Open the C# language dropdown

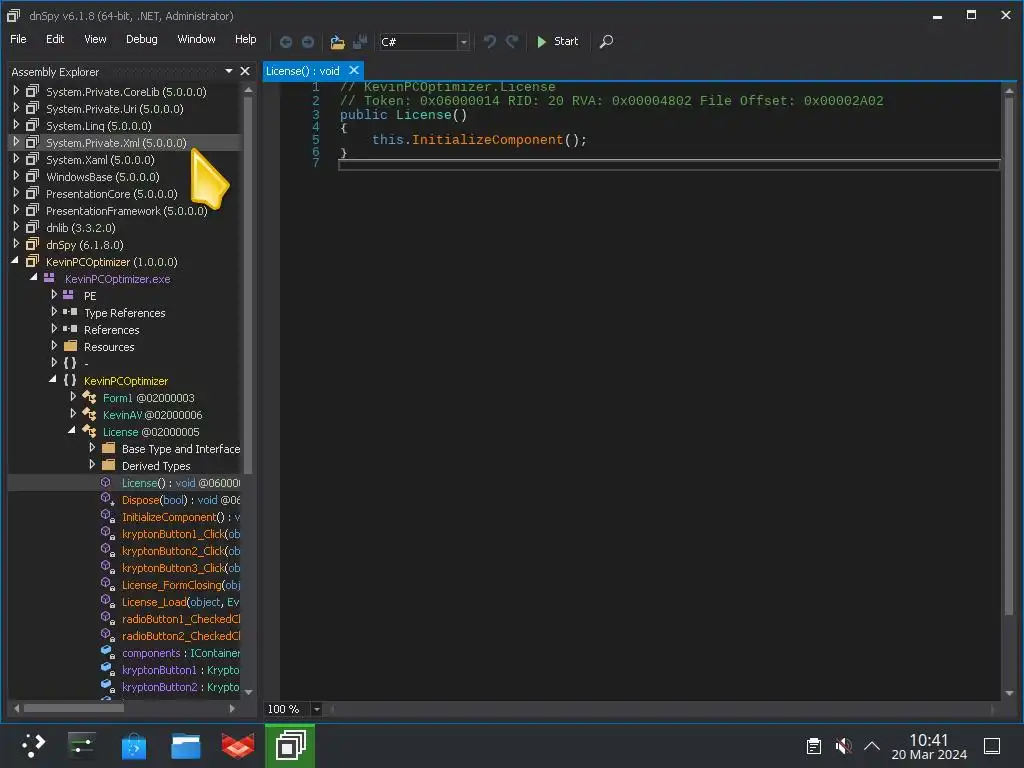(463, 42)
